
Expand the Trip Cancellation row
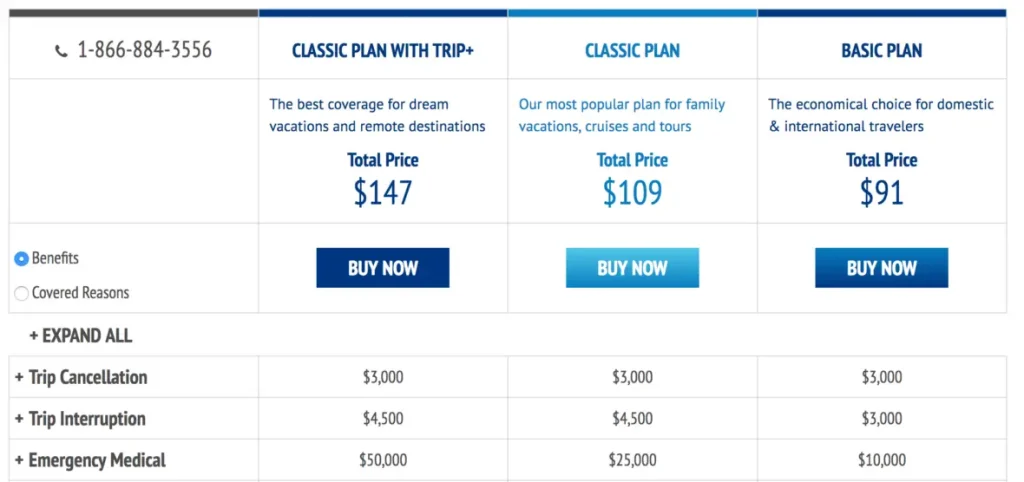(x=81, y=377)
